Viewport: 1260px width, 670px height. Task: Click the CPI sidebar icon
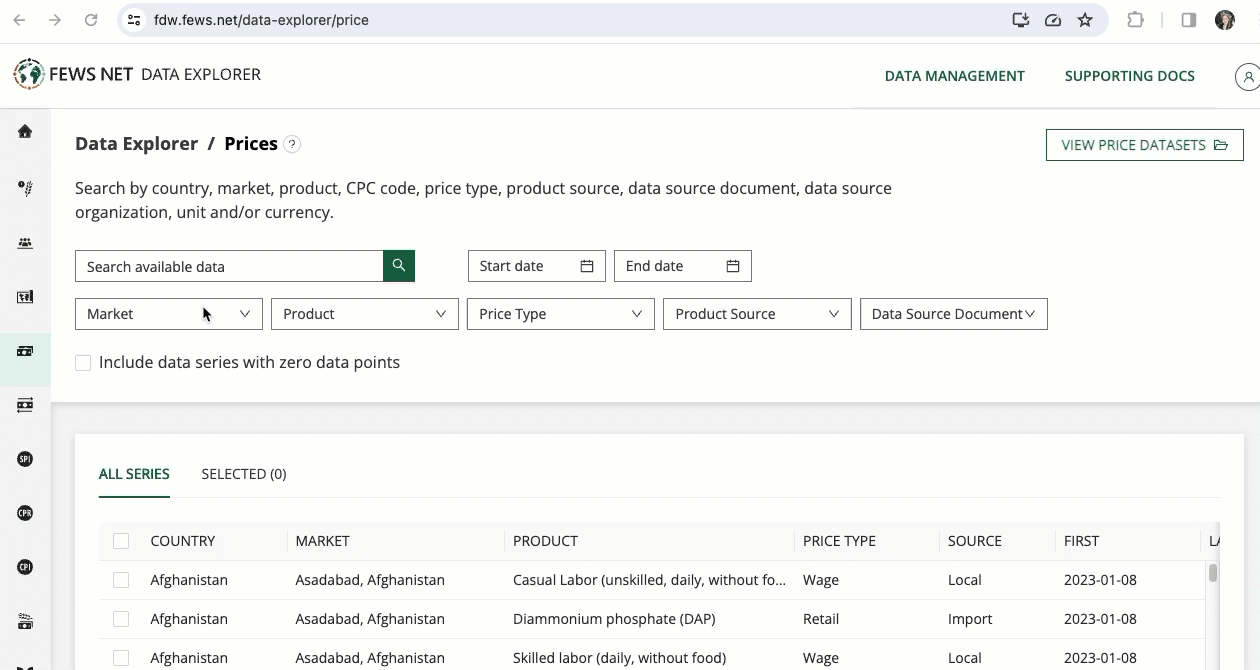[25, 567]
